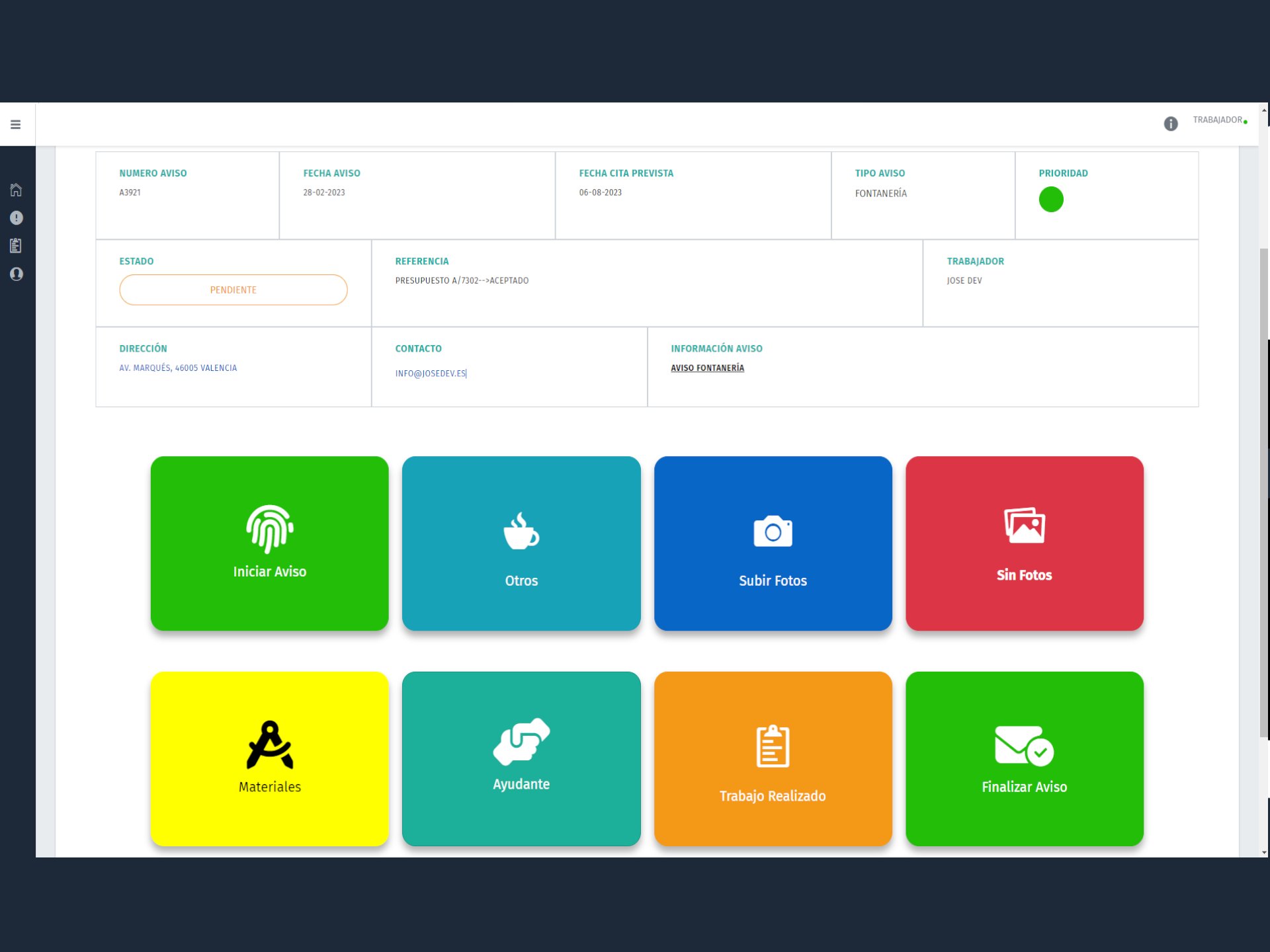
Task: Click the info circle icon
Action: click(1170, 124)
